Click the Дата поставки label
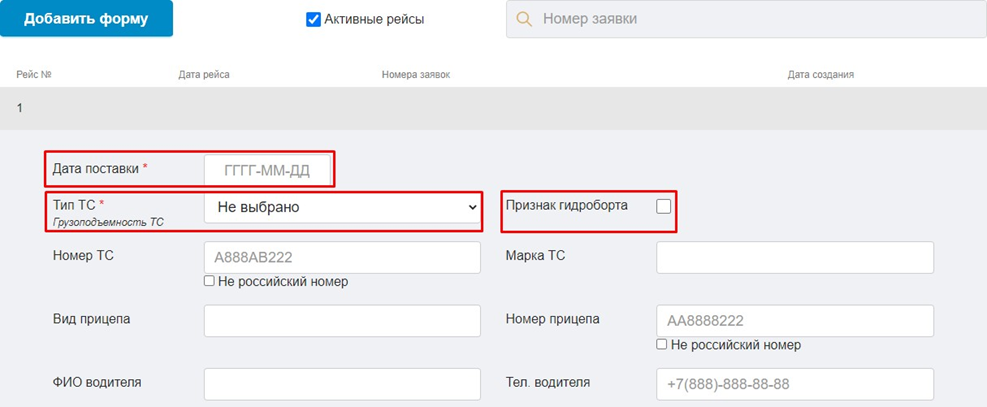 [x=96, y=169]
